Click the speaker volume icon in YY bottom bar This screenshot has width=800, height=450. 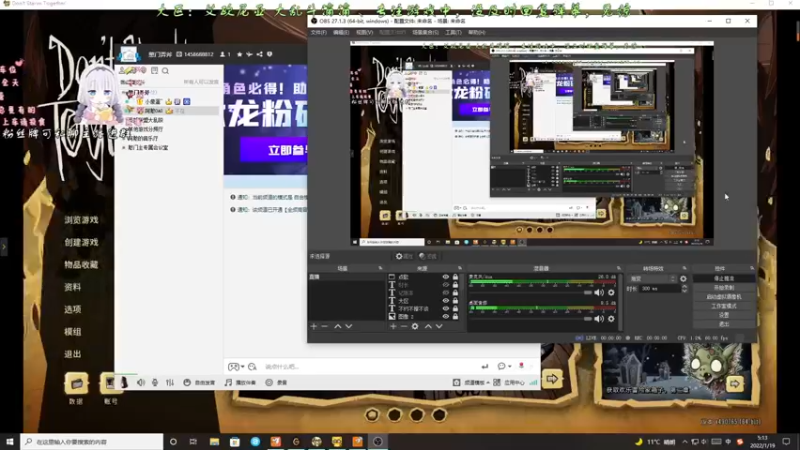[141, 382]
